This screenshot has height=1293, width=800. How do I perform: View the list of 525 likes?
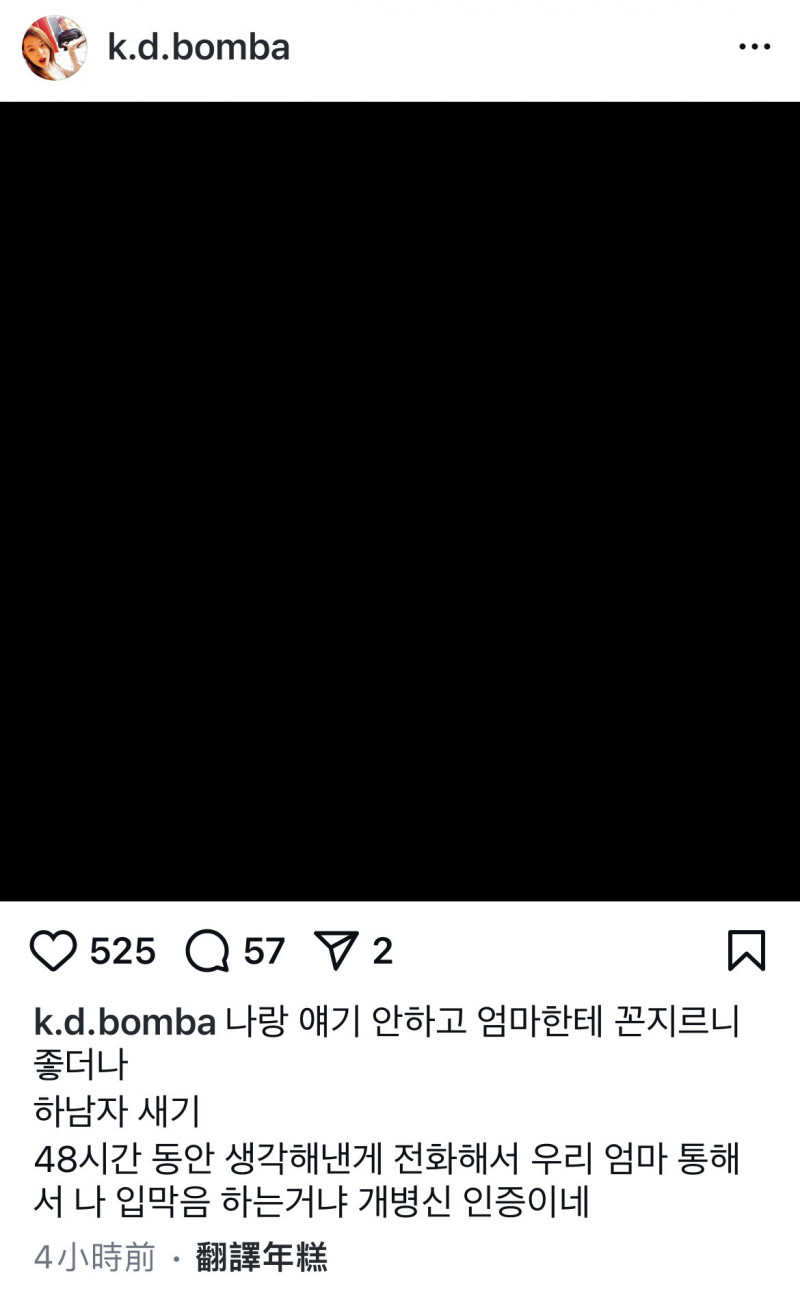(x=123, y=951)
